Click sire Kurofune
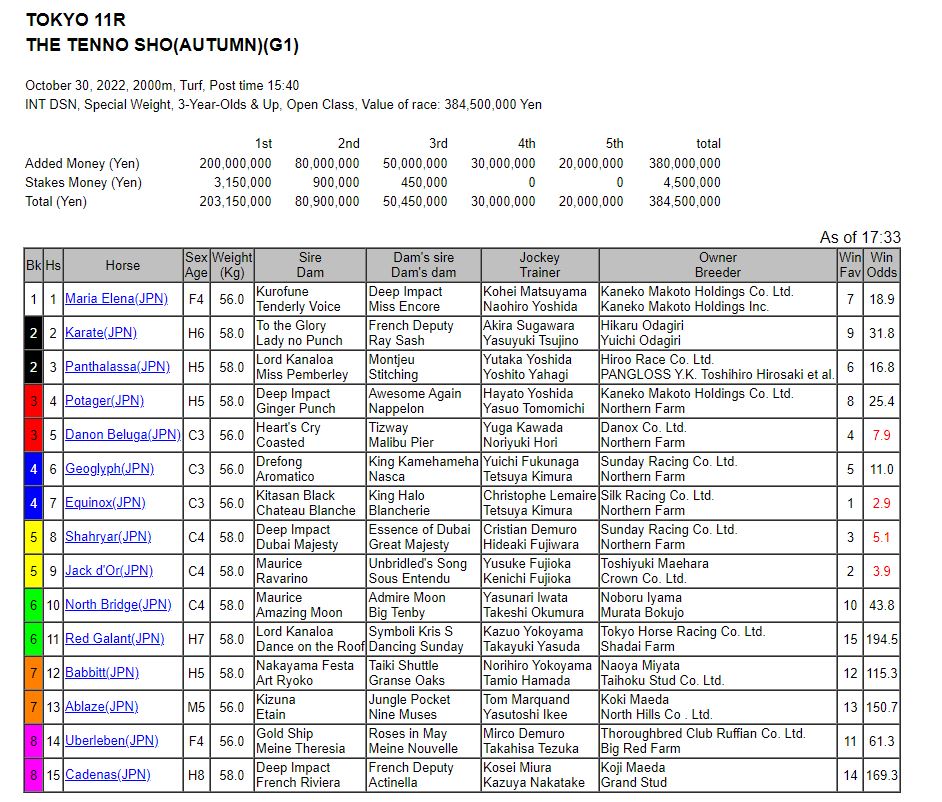 [x=282, y=291]
